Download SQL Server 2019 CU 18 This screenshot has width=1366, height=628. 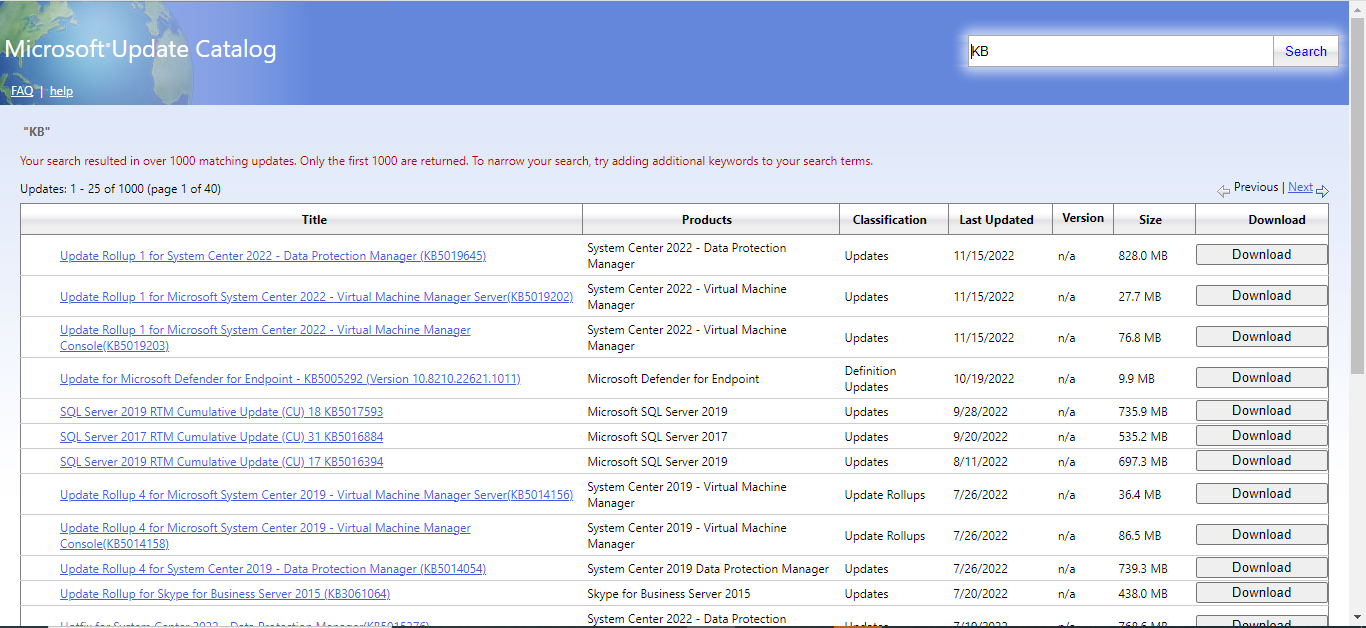(x=1262, y=411)
